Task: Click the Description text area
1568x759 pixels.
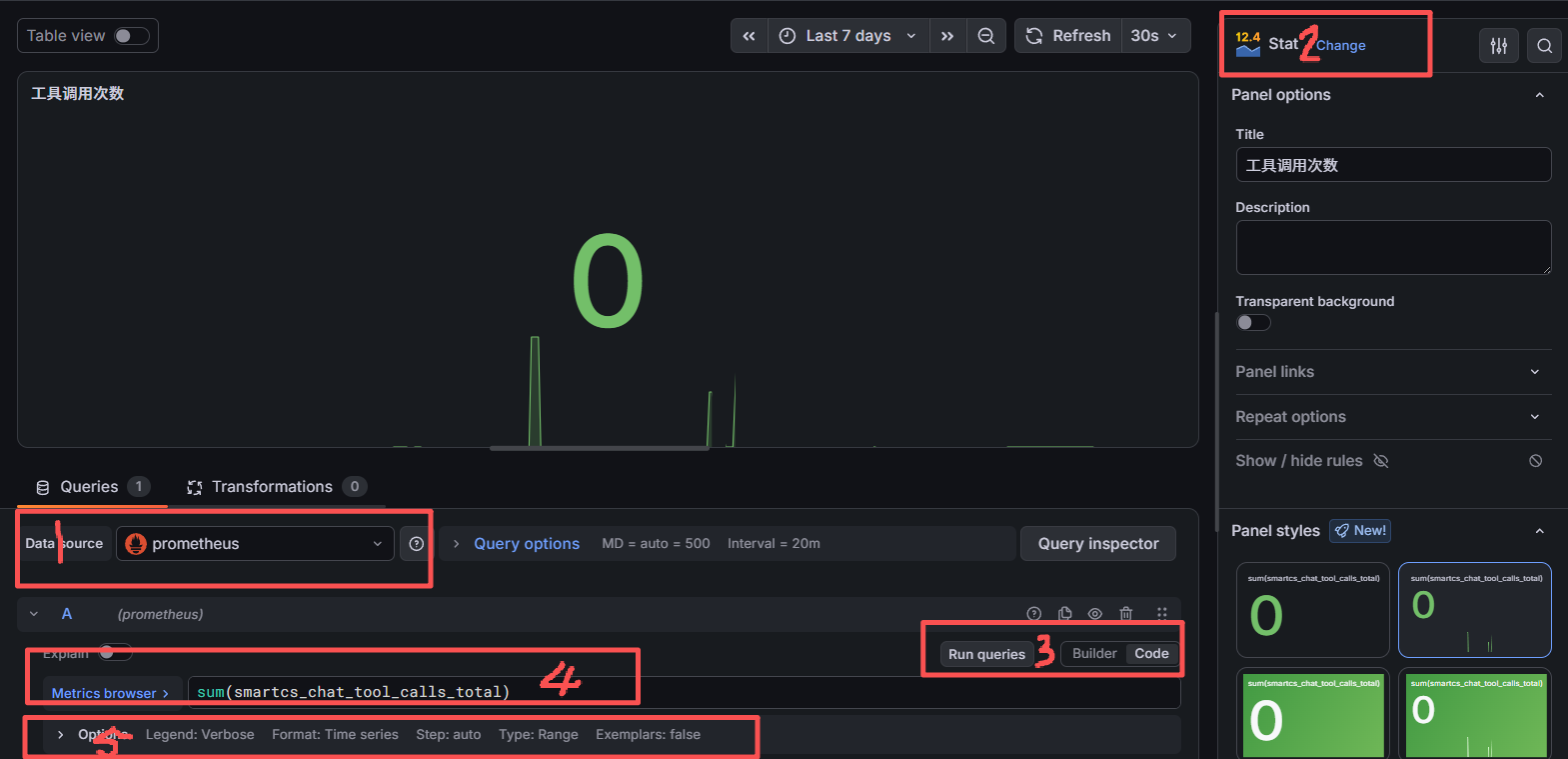Action: tap(1393, 247)
